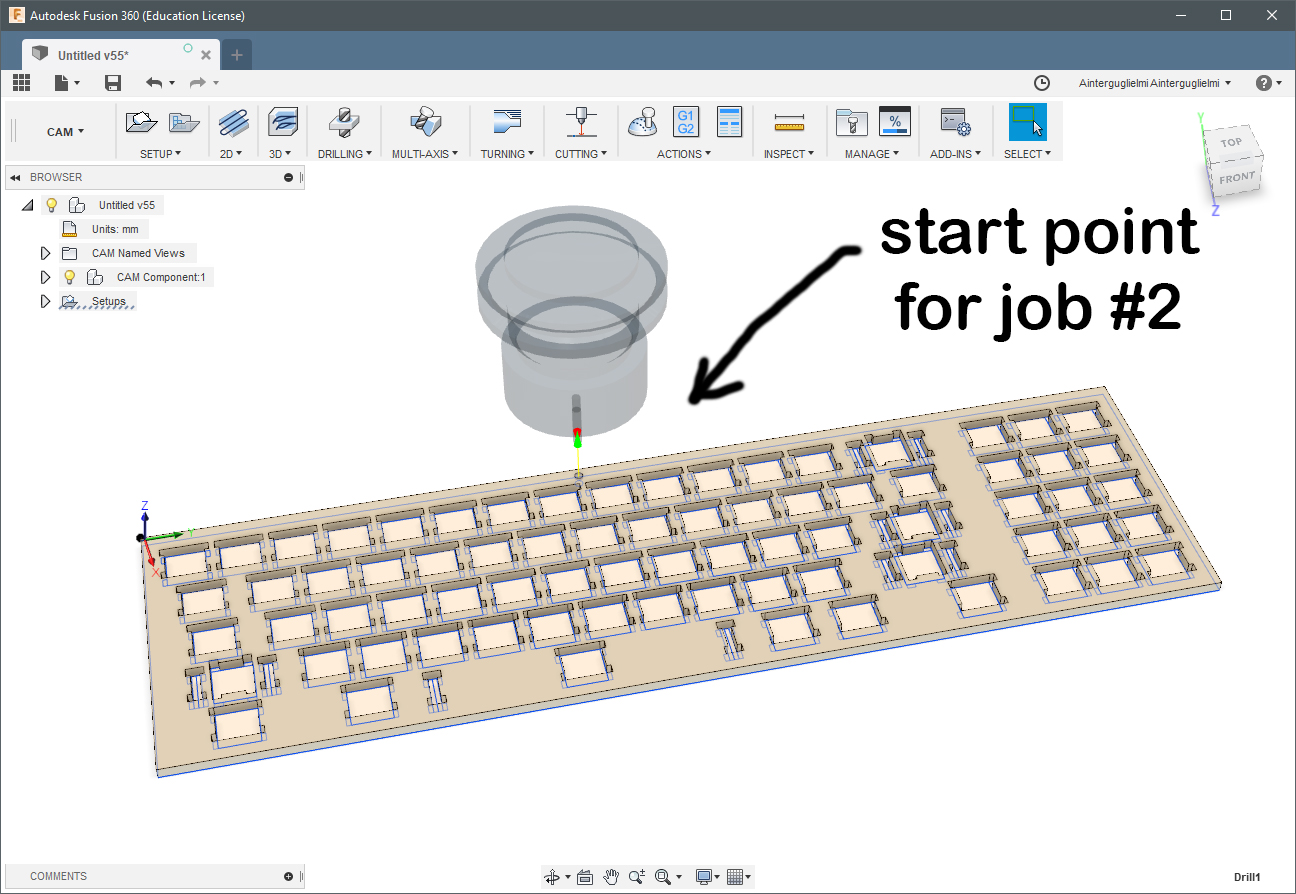Open the Tool Library icon in Manage
The image size is (1296, 894).
(x=851, y=122)
